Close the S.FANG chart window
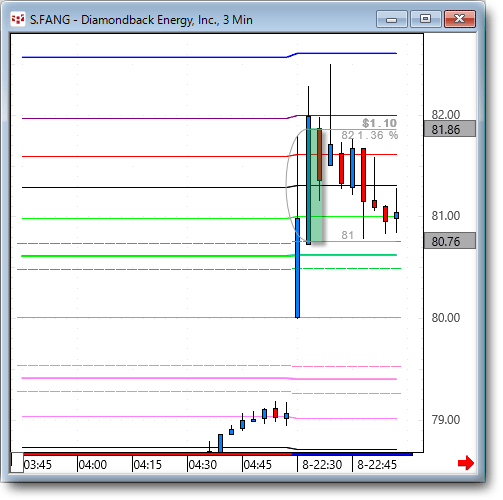The width and height of the screenshot is (503, 500). (x=460, y=19)
